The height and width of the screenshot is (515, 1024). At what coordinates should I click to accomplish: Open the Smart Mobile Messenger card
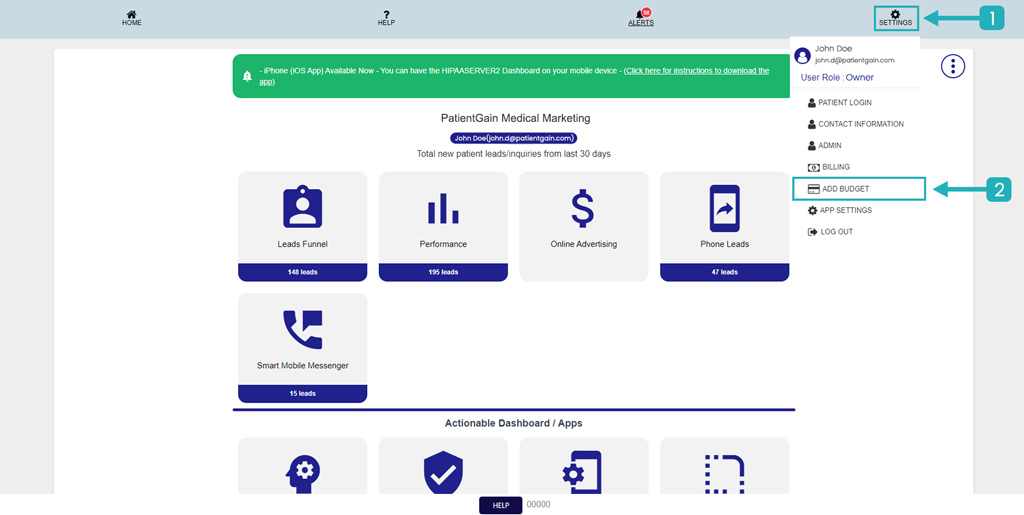click(302, 348)
